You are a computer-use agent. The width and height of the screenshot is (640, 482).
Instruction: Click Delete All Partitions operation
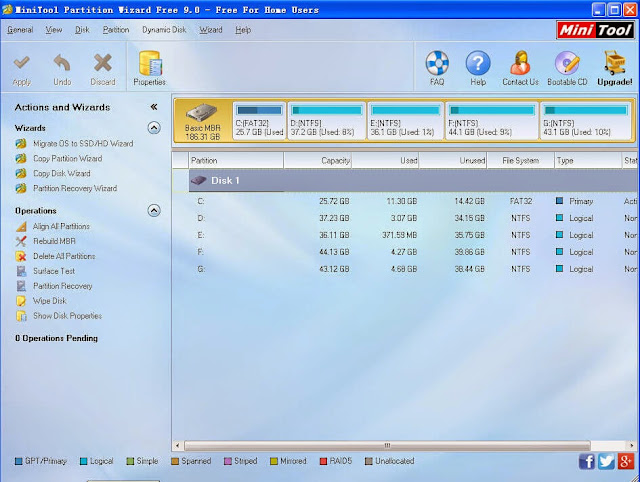(x=64, y=256)
